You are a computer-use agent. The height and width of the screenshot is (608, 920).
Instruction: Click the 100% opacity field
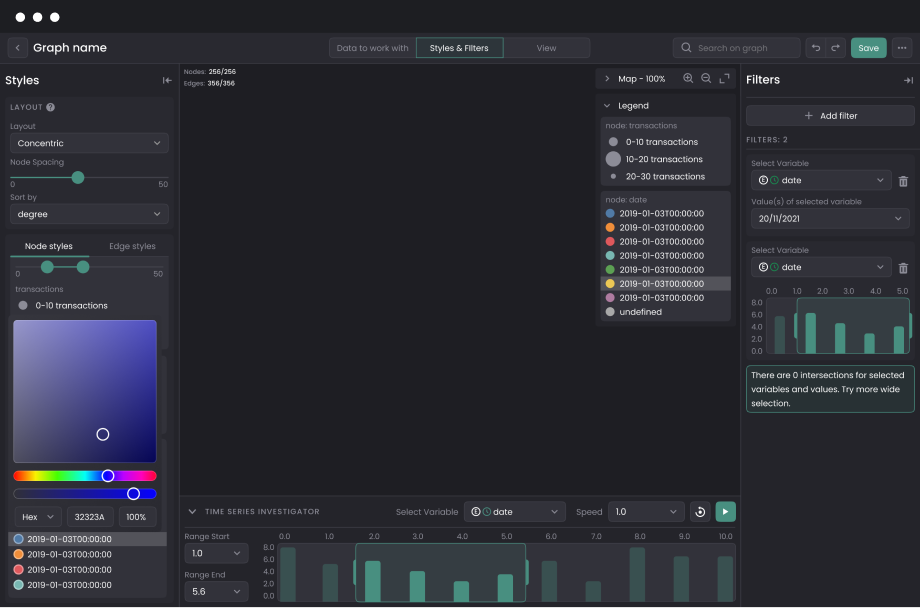[x=137, y=517]
